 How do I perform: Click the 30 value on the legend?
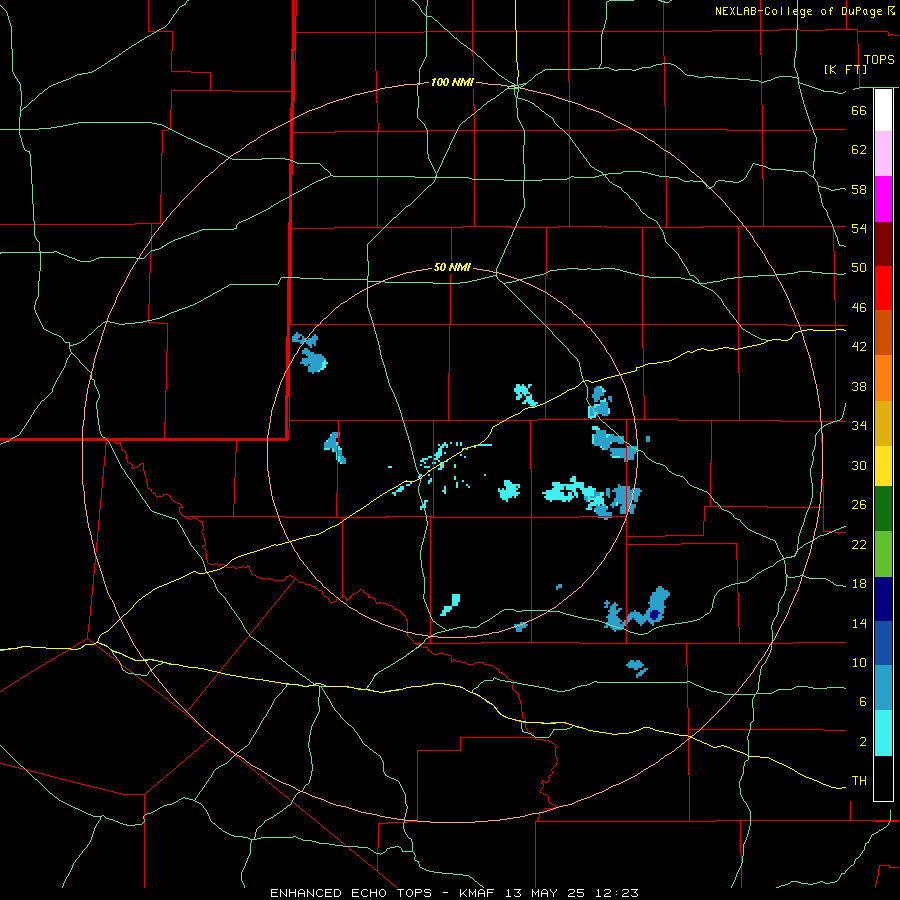(x=859, y=465)
